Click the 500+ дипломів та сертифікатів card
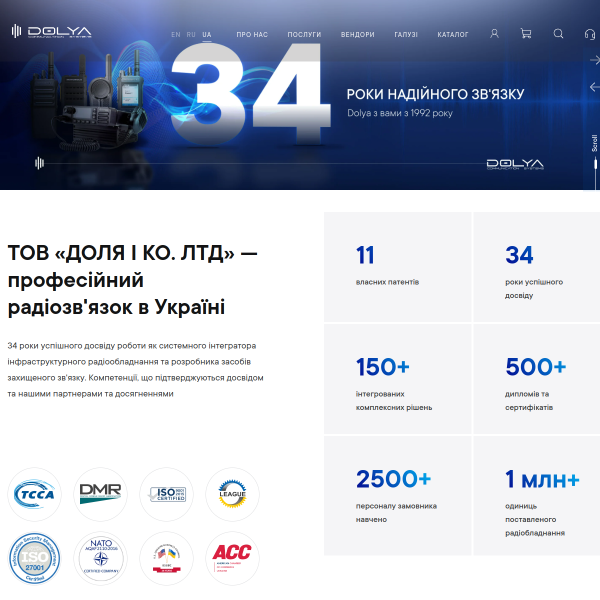Viewport: 600px width, 600px height. (x=536, y=379)
